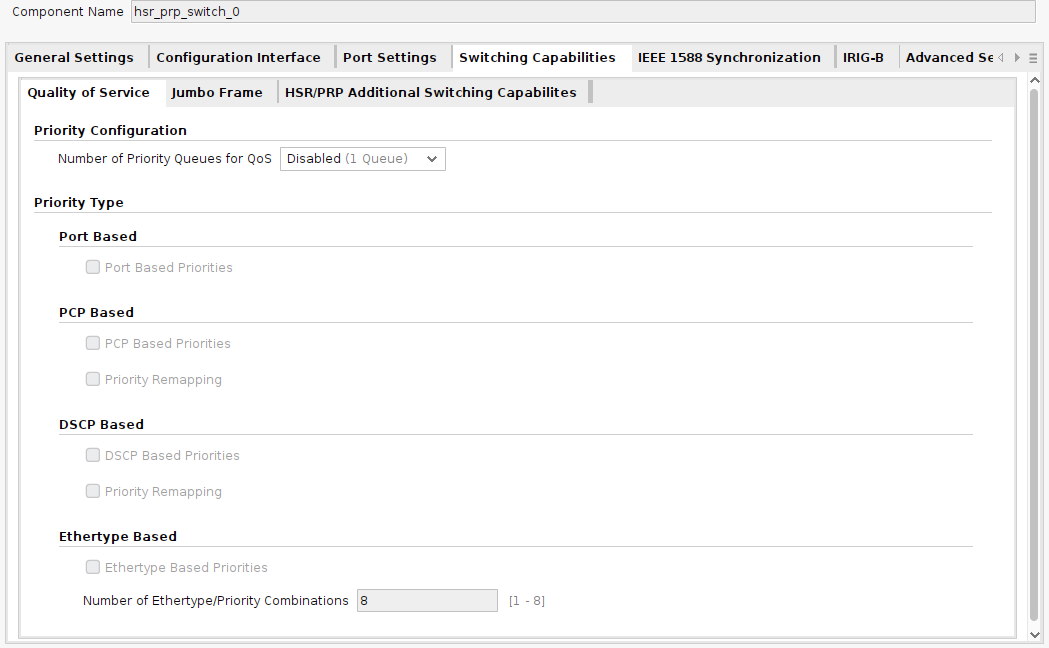Toggle Priority Remapping under PCP Based

point(93,379)
